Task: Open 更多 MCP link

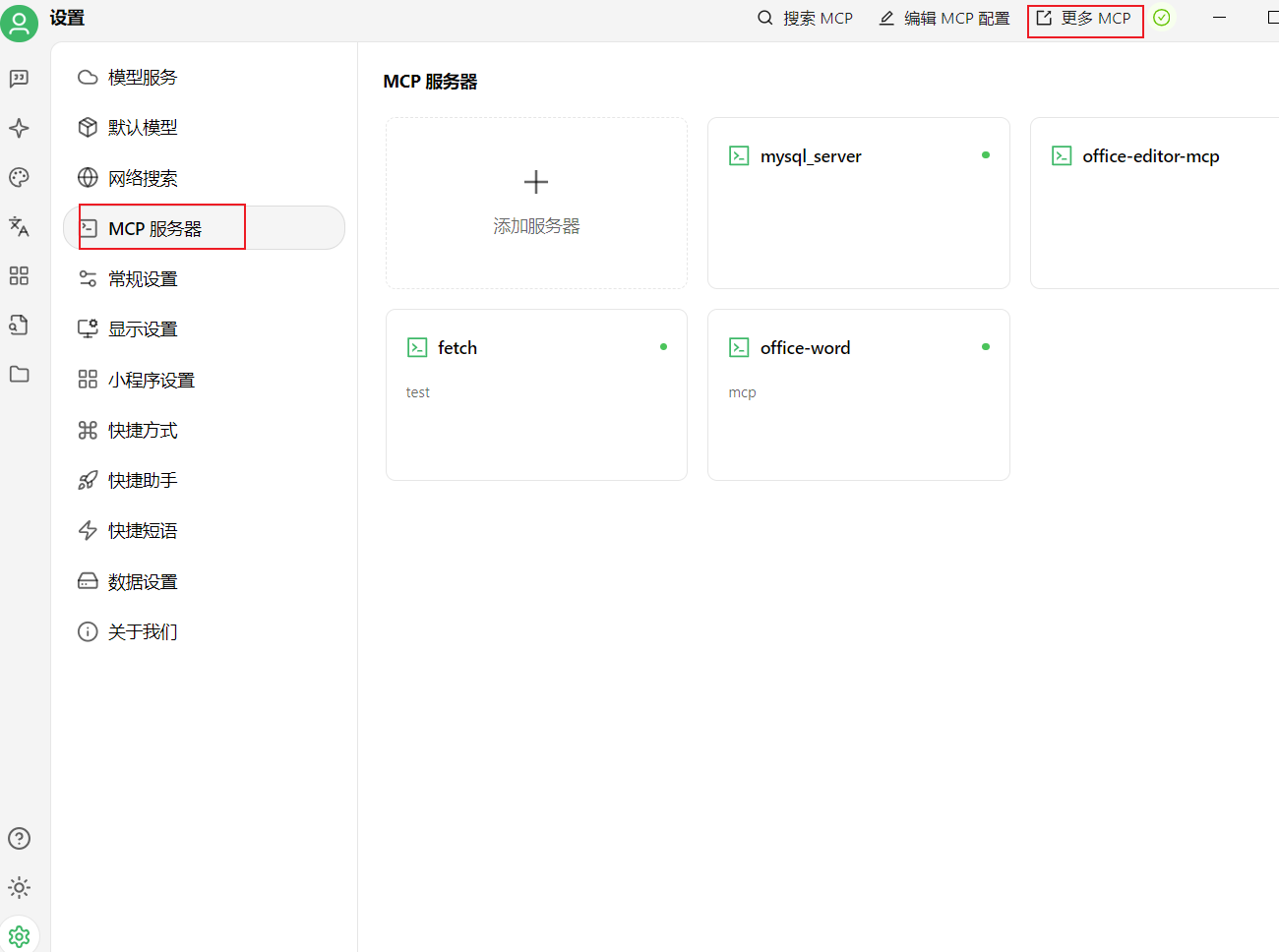Action: point(1084,18)
